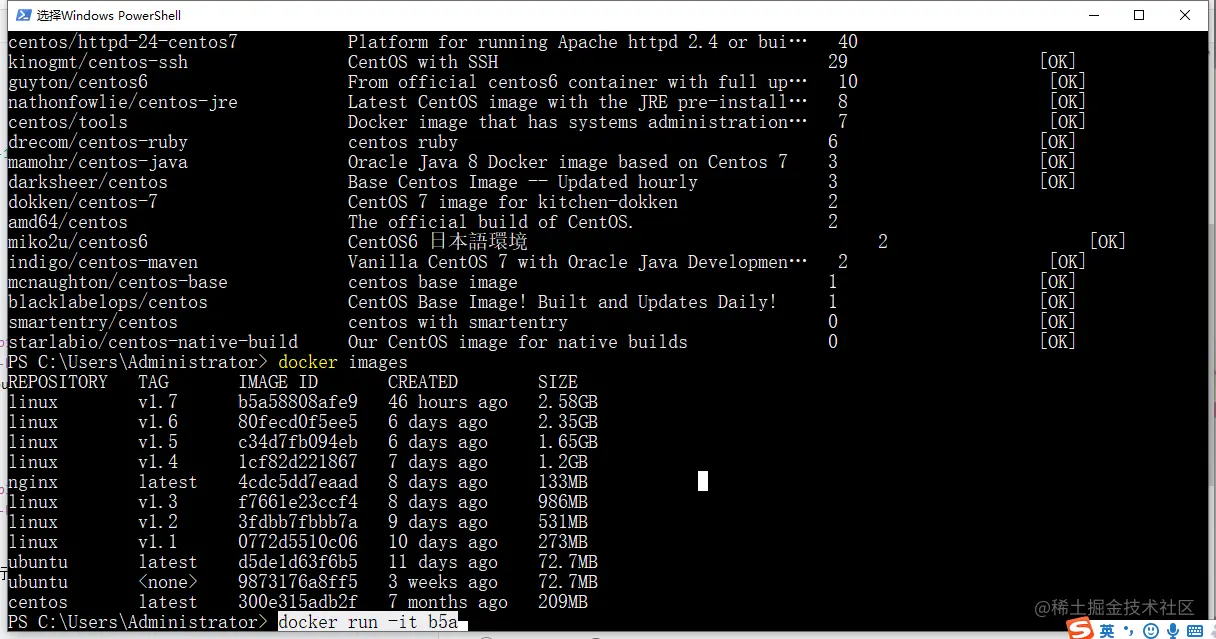Click image ID c34d7fb094eb

(x=298, y=442)
